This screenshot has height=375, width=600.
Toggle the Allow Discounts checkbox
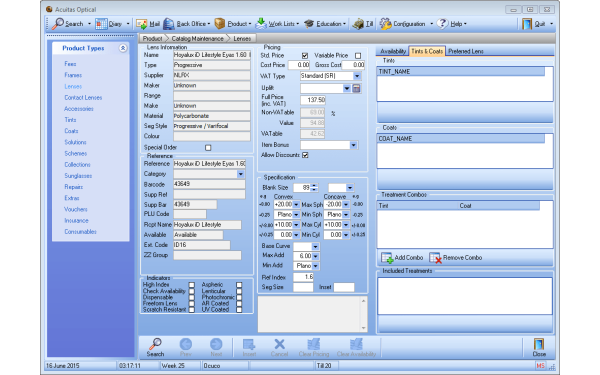pyautogui.click(x=305, y=155)
